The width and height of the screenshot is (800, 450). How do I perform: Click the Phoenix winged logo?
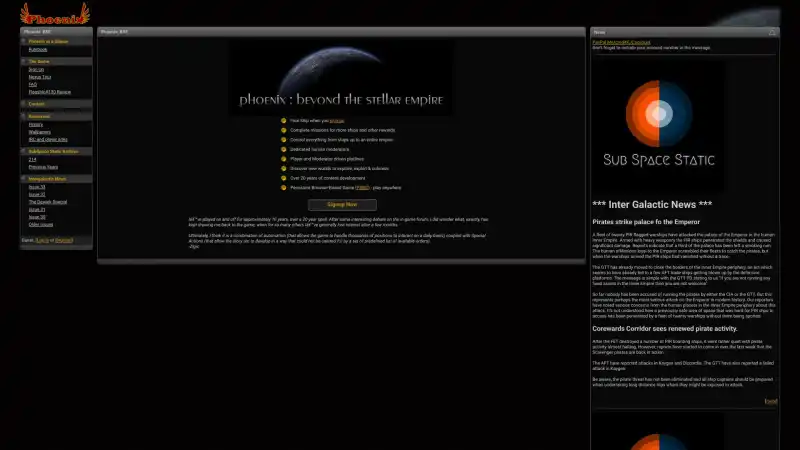[x=54, y=13]
